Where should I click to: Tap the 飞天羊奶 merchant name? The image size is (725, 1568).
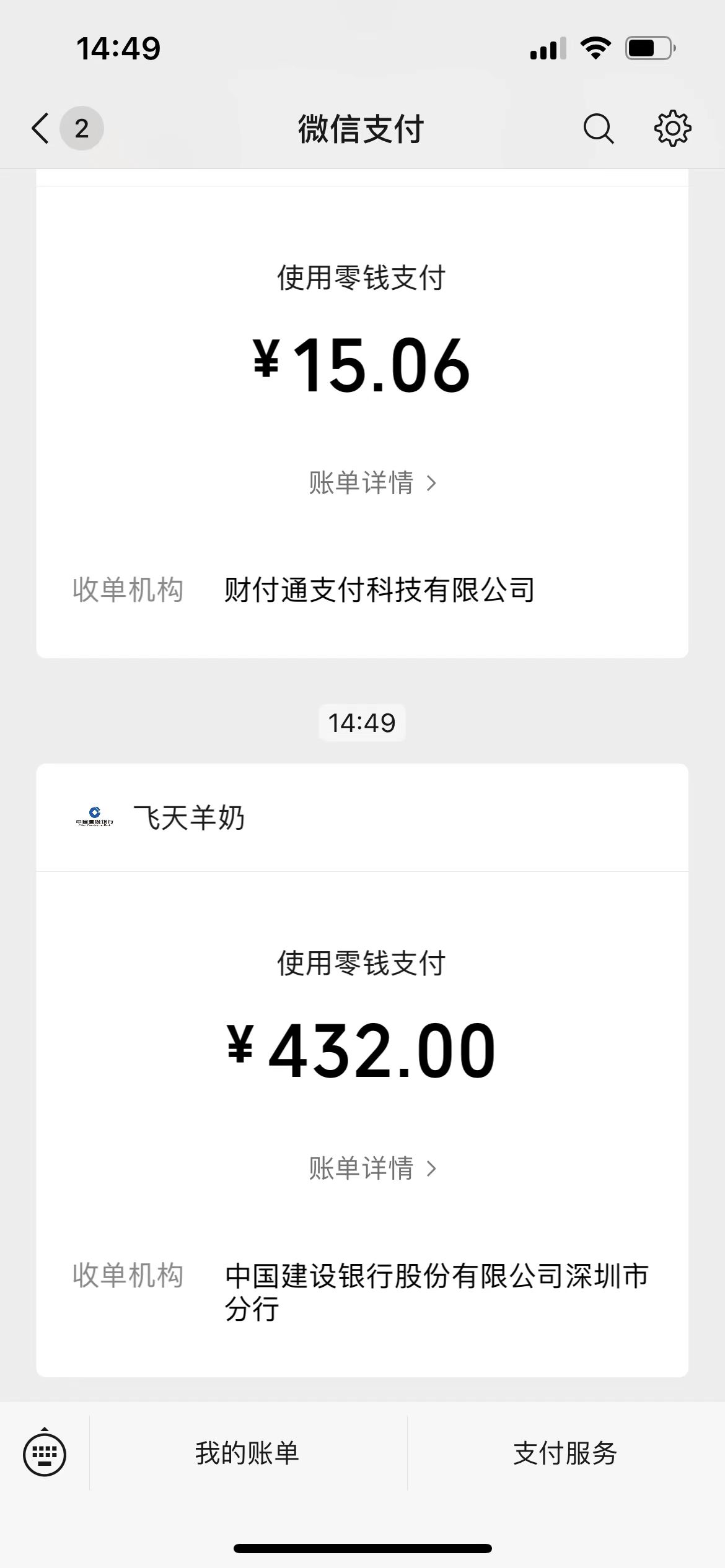point(189,817)
